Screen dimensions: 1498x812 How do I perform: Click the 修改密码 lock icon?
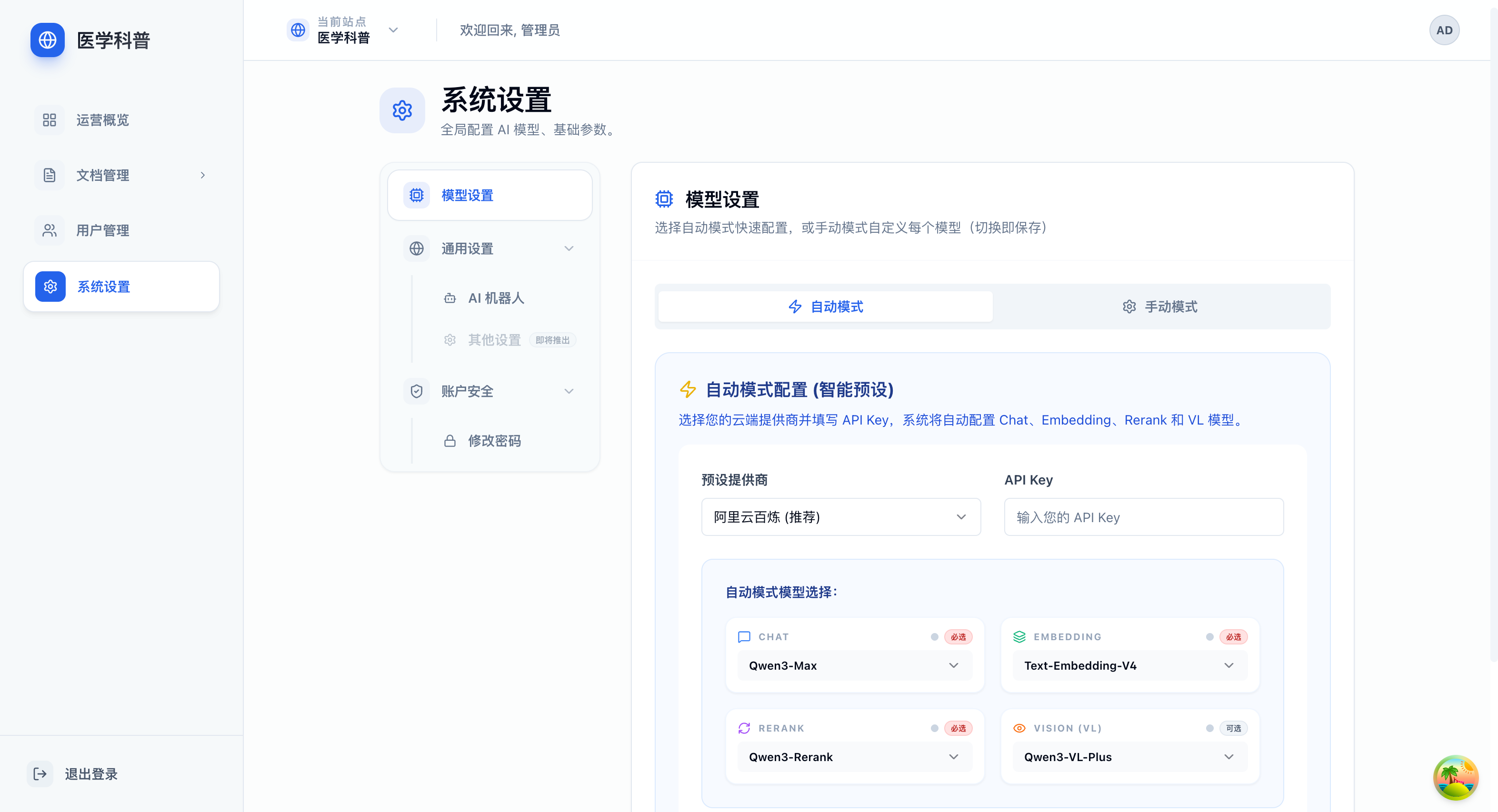point(449,441)
